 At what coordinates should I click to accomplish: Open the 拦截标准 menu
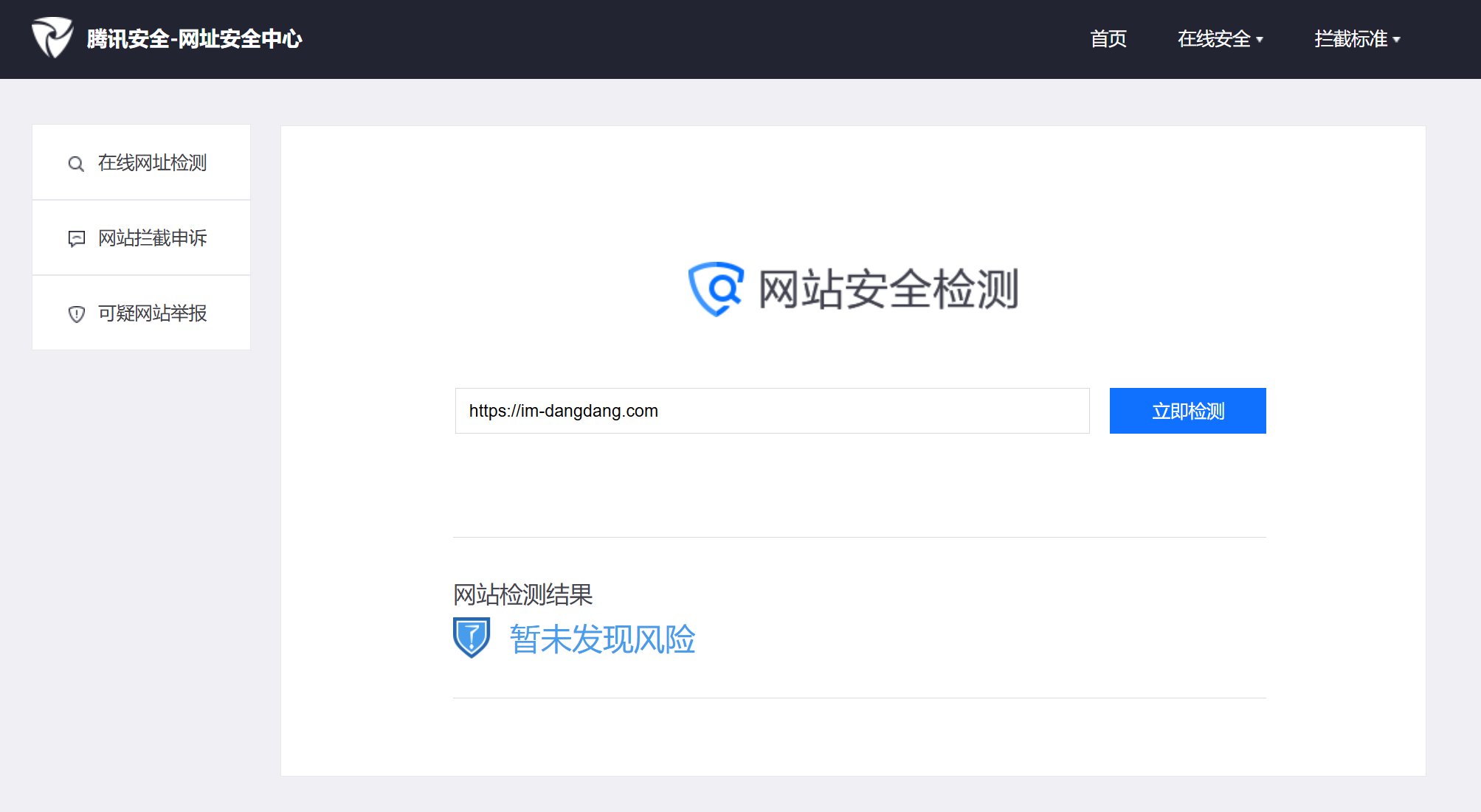click(1350, 39)
